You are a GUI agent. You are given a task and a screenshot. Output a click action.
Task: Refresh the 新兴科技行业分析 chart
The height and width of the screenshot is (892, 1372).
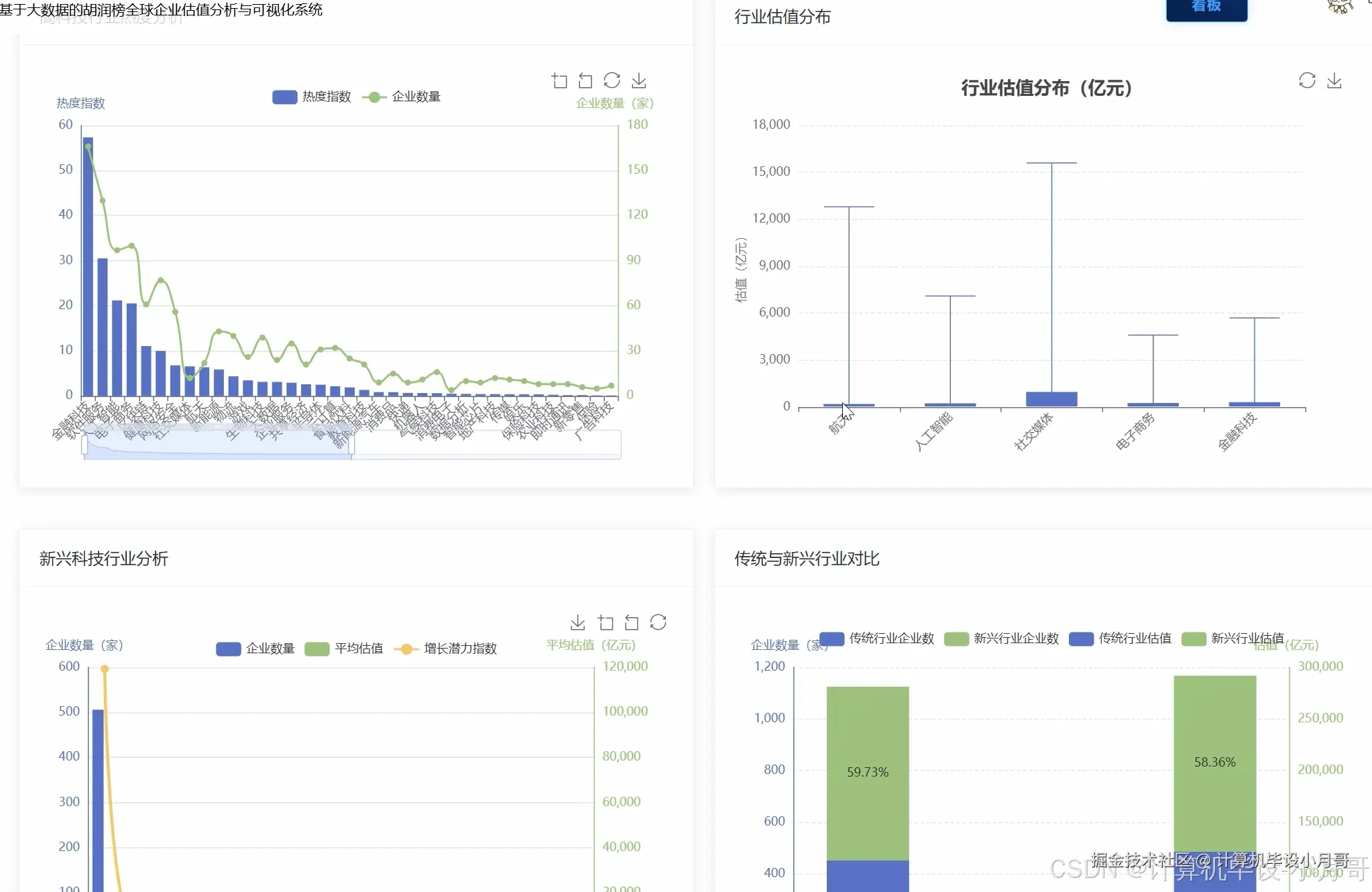pyautogui.click(x=658, y=622)
